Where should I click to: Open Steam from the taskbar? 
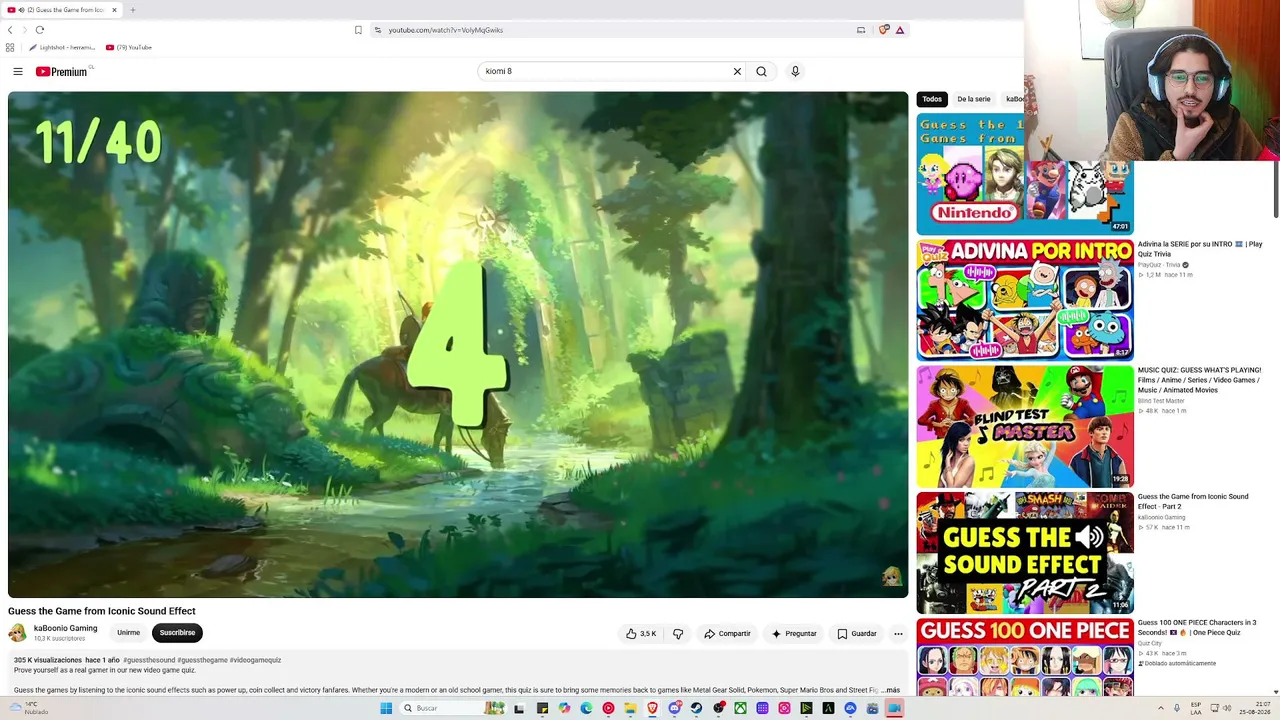point(696,708)
